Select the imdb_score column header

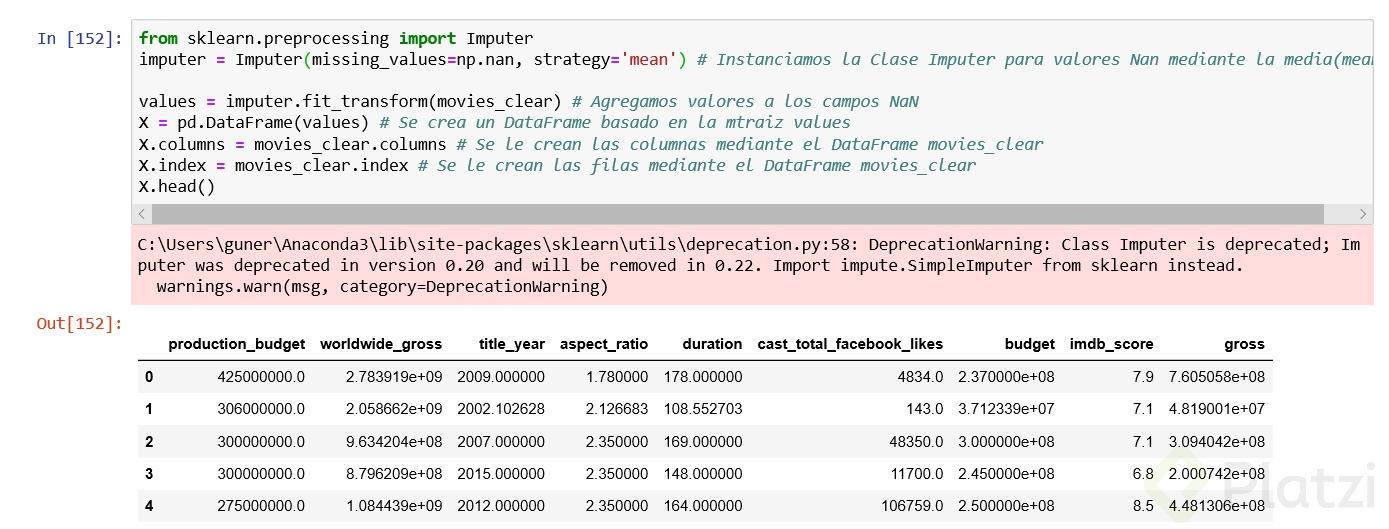point(1111,344)
